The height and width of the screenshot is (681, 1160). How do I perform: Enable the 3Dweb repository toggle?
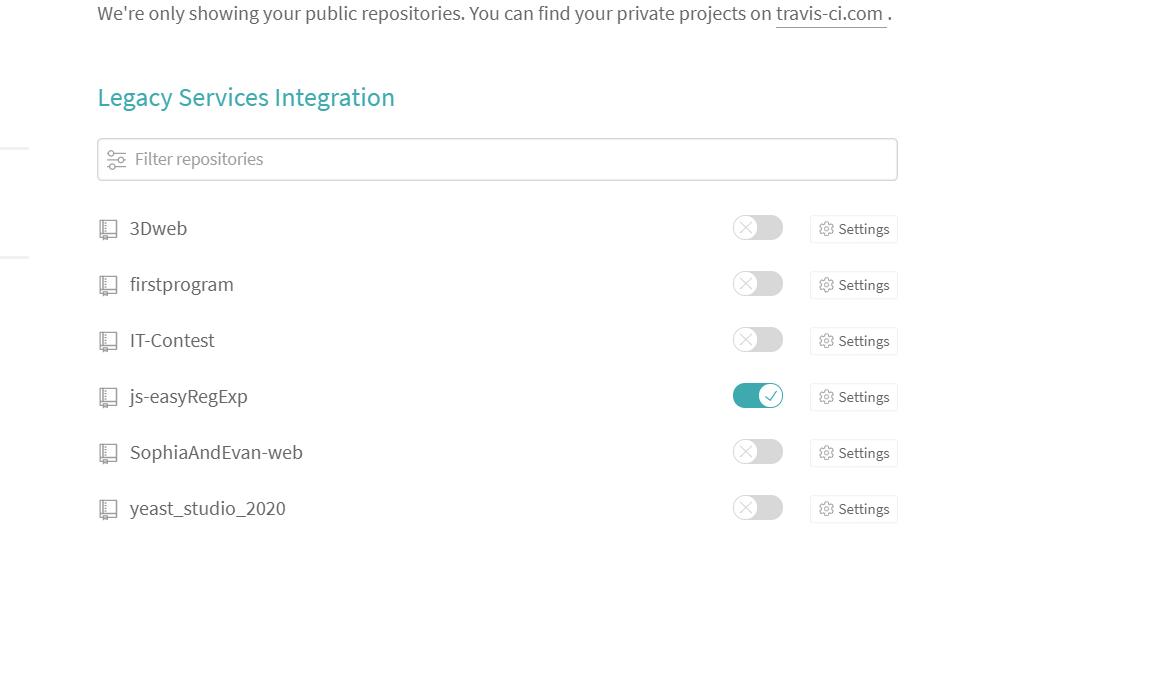(757, 228)
